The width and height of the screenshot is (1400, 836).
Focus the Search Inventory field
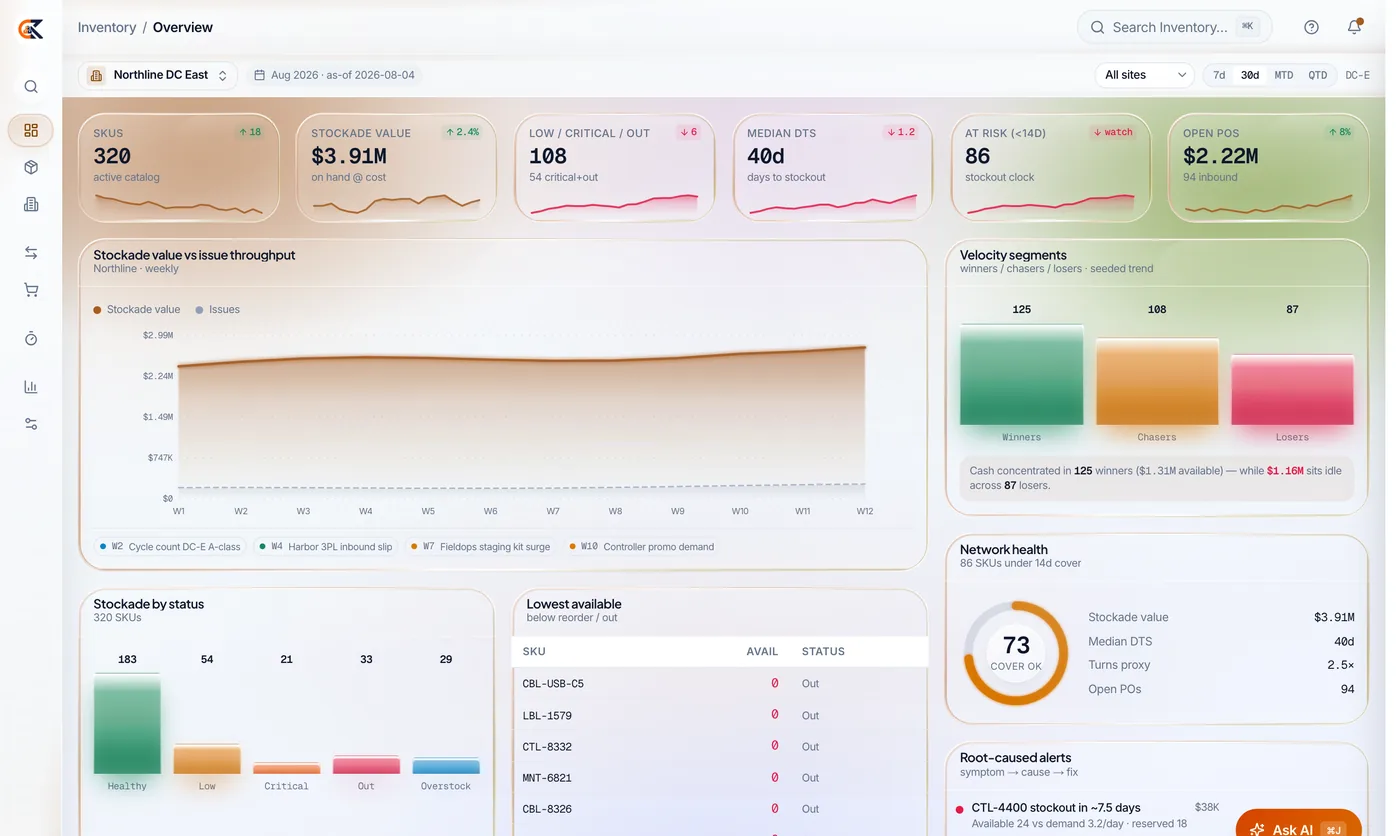pos(1174,27)
